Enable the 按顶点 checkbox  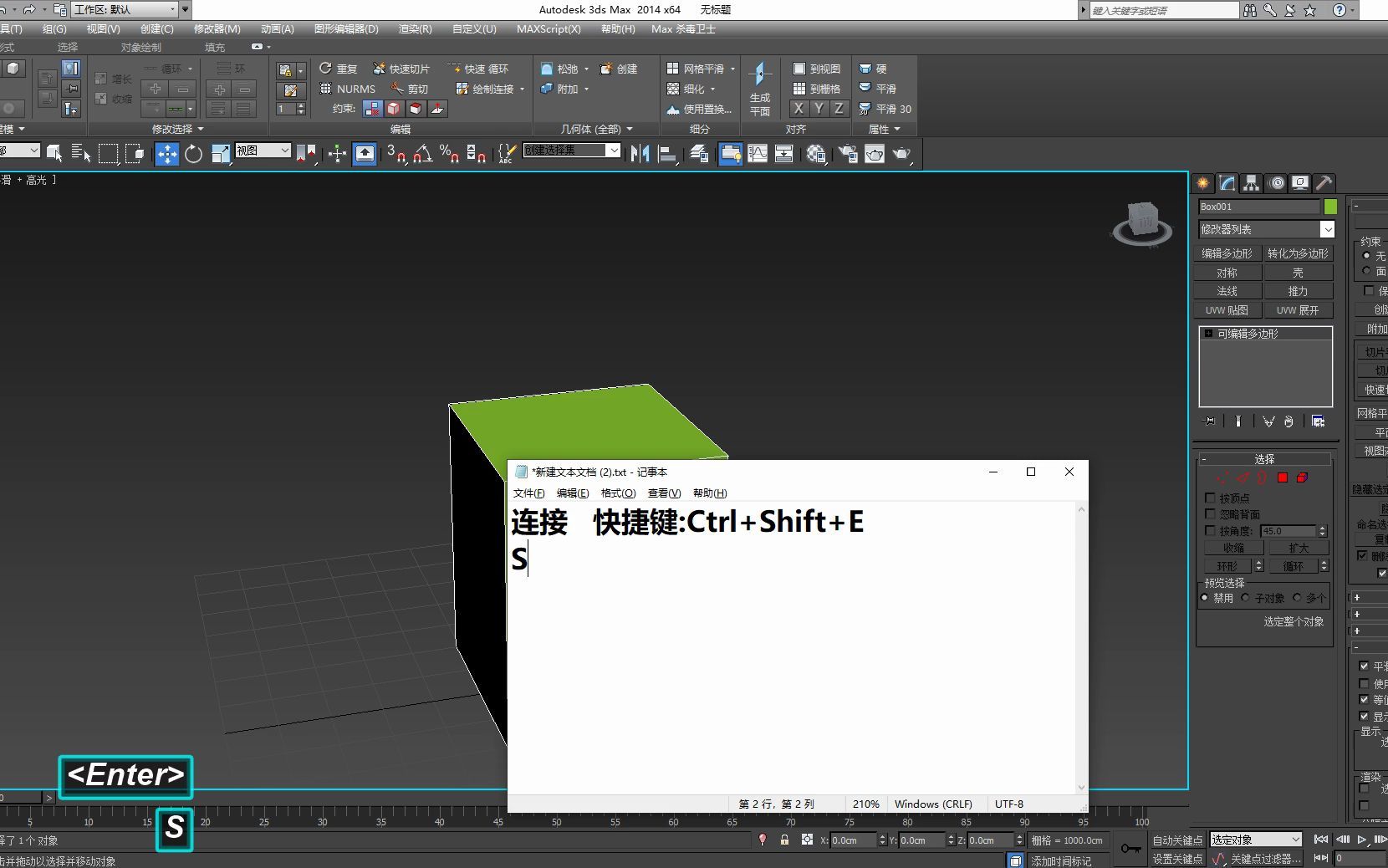(x=1210, y=498)
